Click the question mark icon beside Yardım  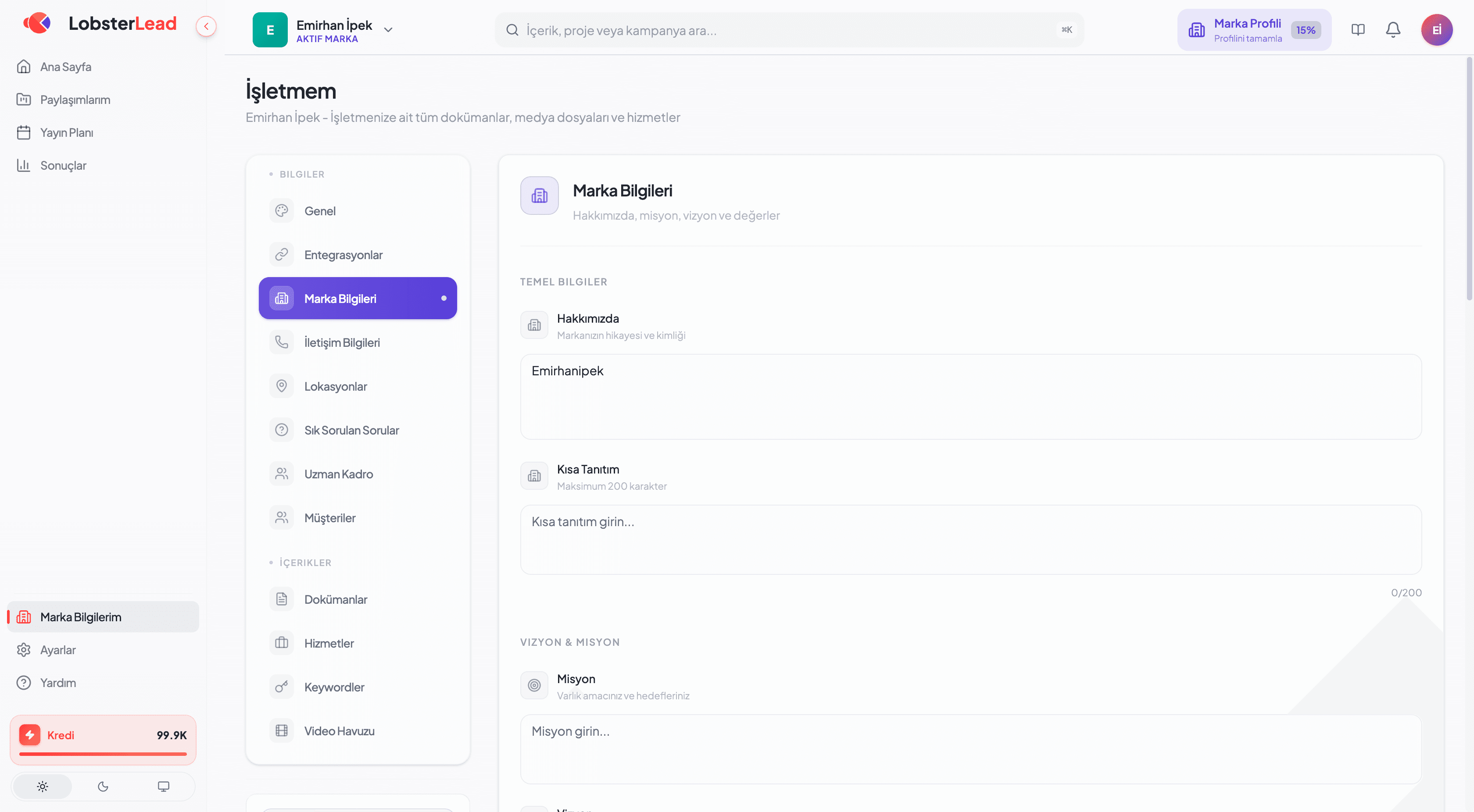[23, 682]
